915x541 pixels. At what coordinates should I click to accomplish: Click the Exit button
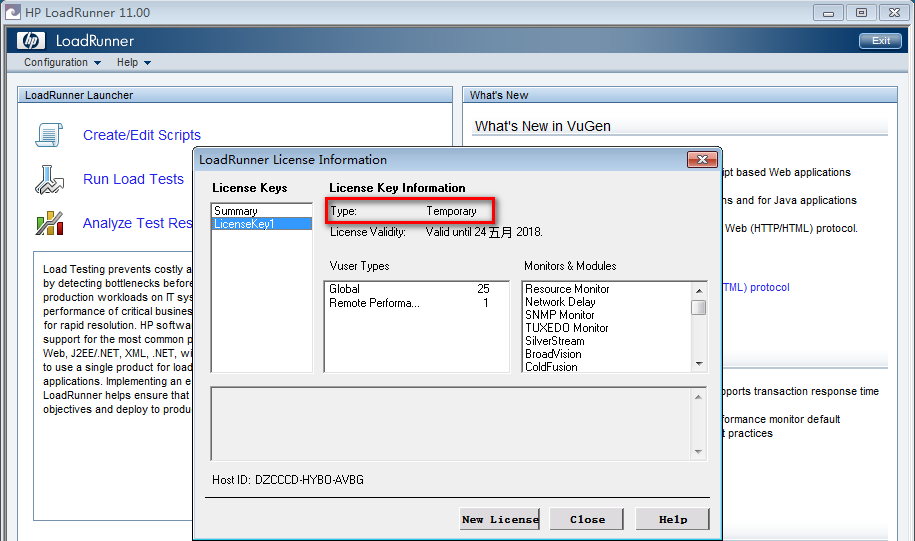[880, 41]
